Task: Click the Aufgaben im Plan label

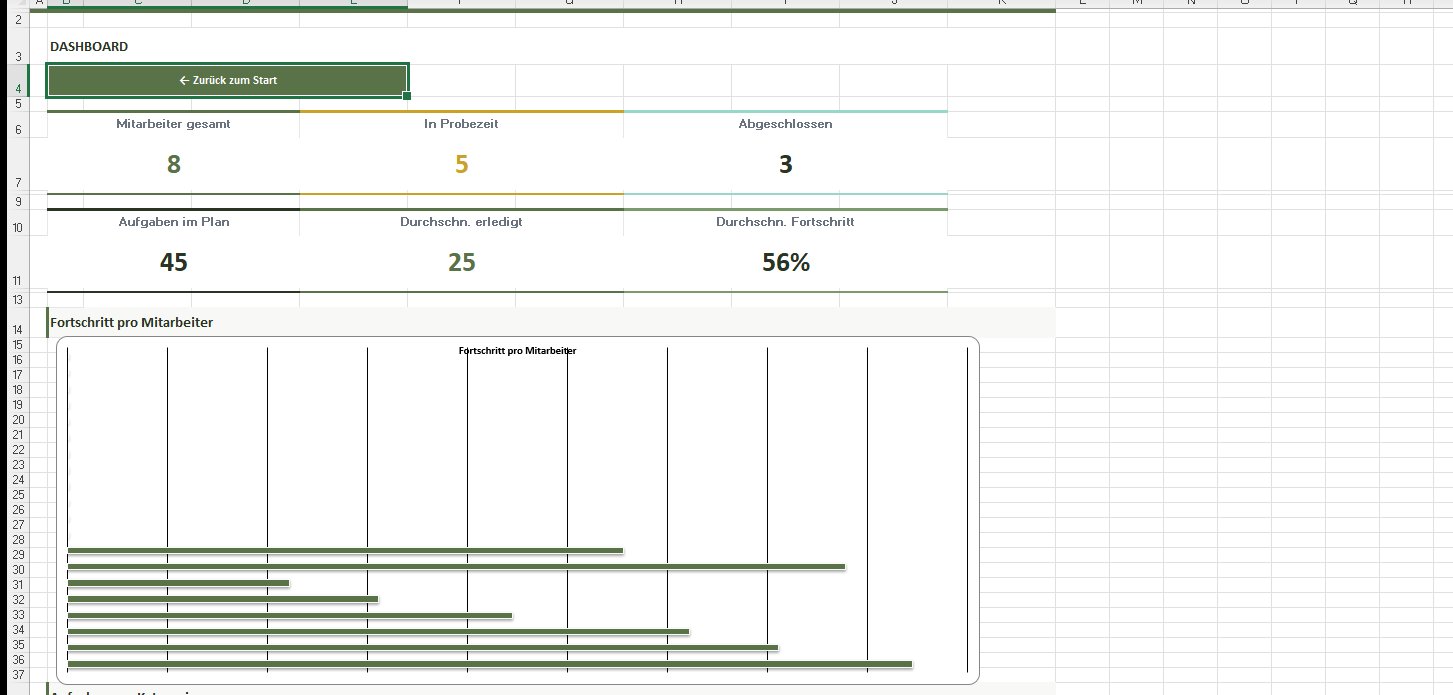Action: 173,222
